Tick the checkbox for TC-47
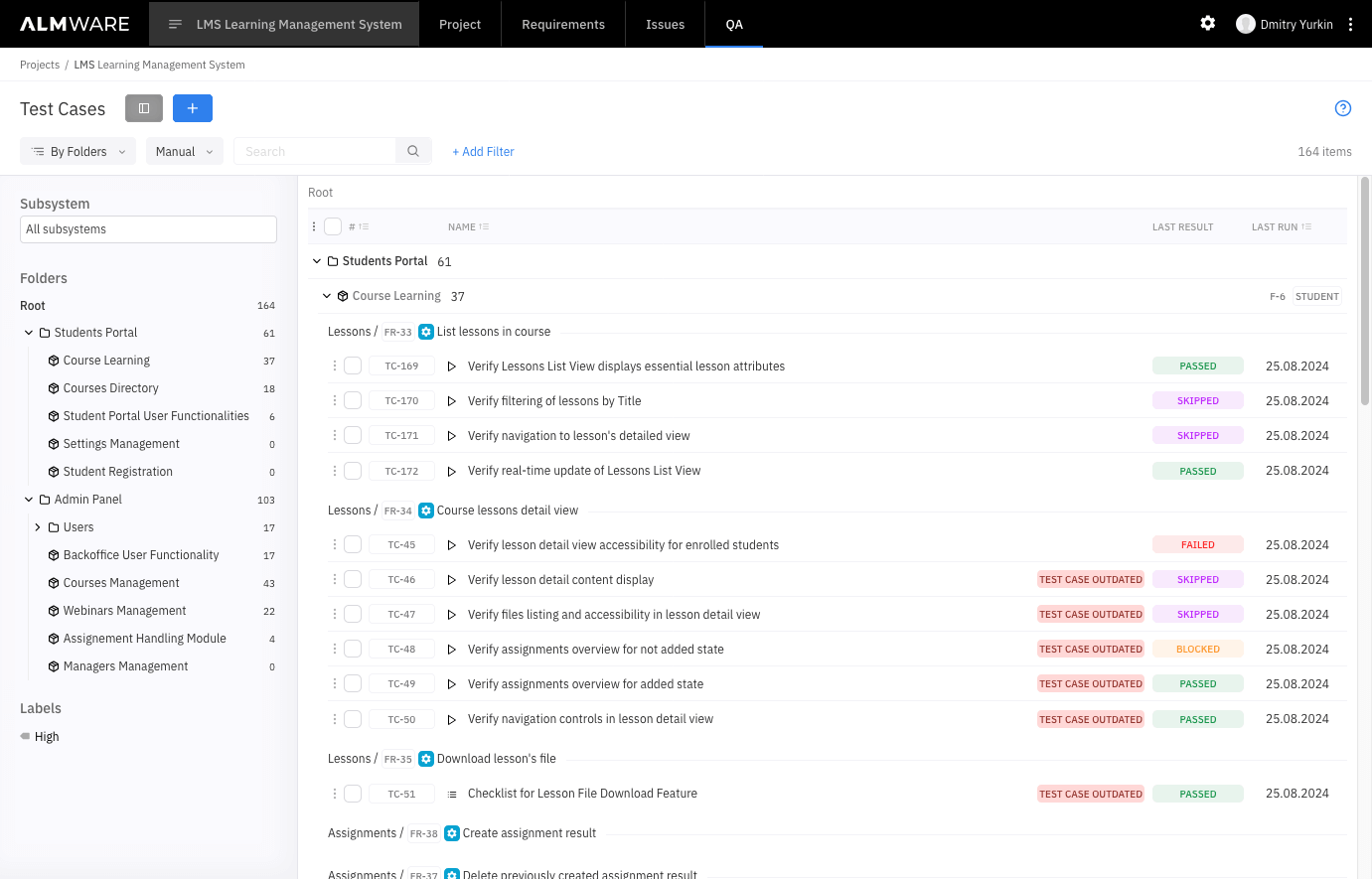This screenshot has height=879, width=1372. pyautogui.click(x=353, y=614)
